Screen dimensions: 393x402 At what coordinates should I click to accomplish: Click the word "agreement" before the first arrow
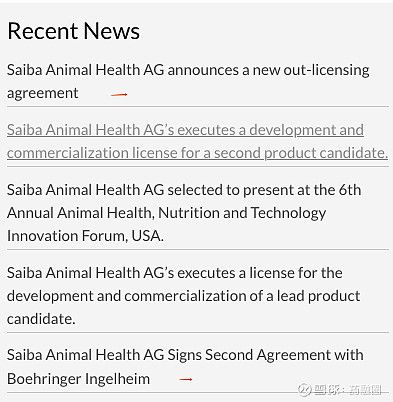pyautogui.click(x=43, y=93)
